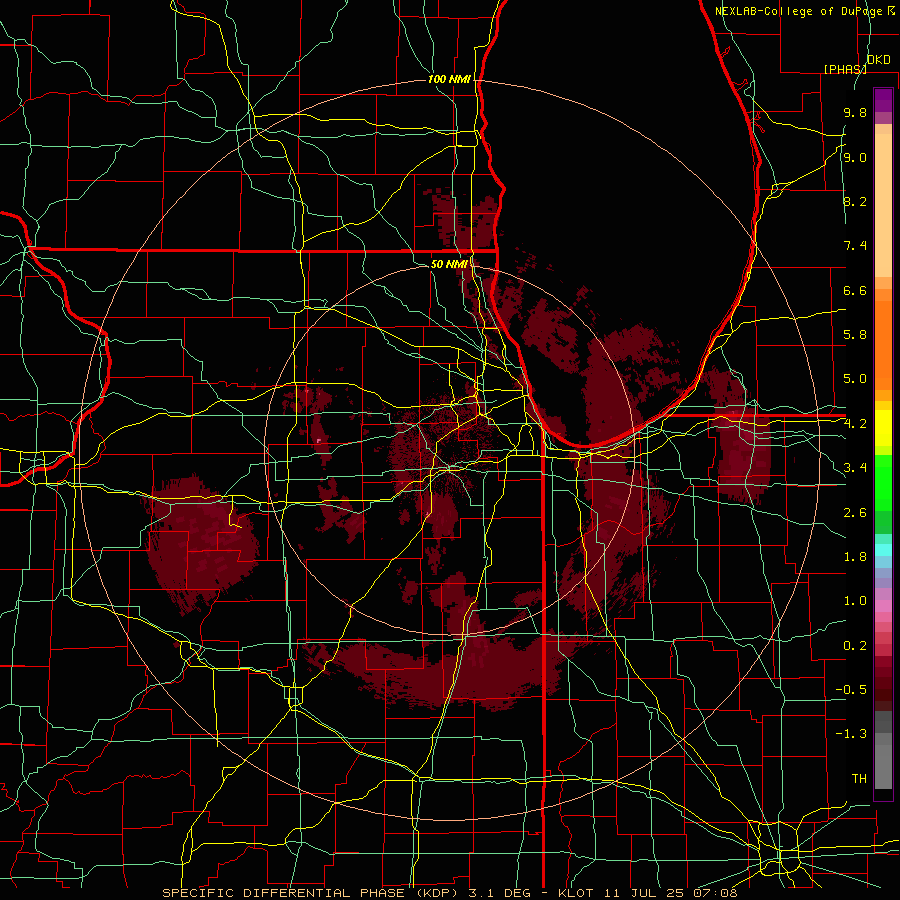Click the [PHAS] label above the scale

point(845,69)
